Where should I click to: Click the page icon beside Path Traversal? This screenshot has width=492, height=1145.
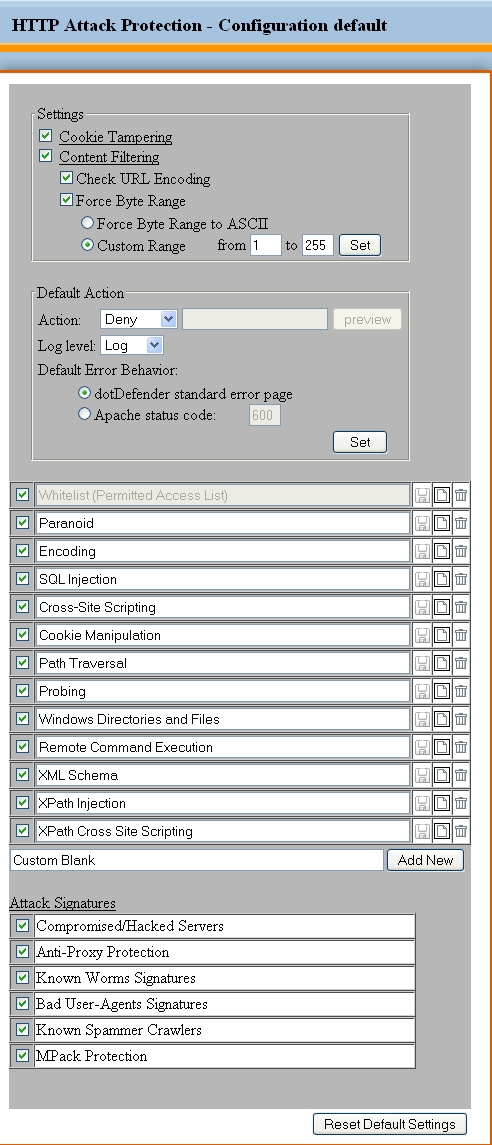tap(442, 663)
